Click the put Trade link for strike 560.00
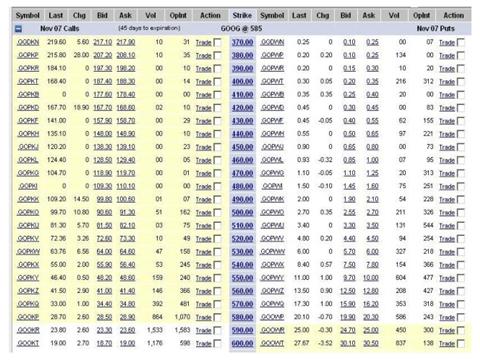Screen dimensions: 480x360 tap(447, 291)
